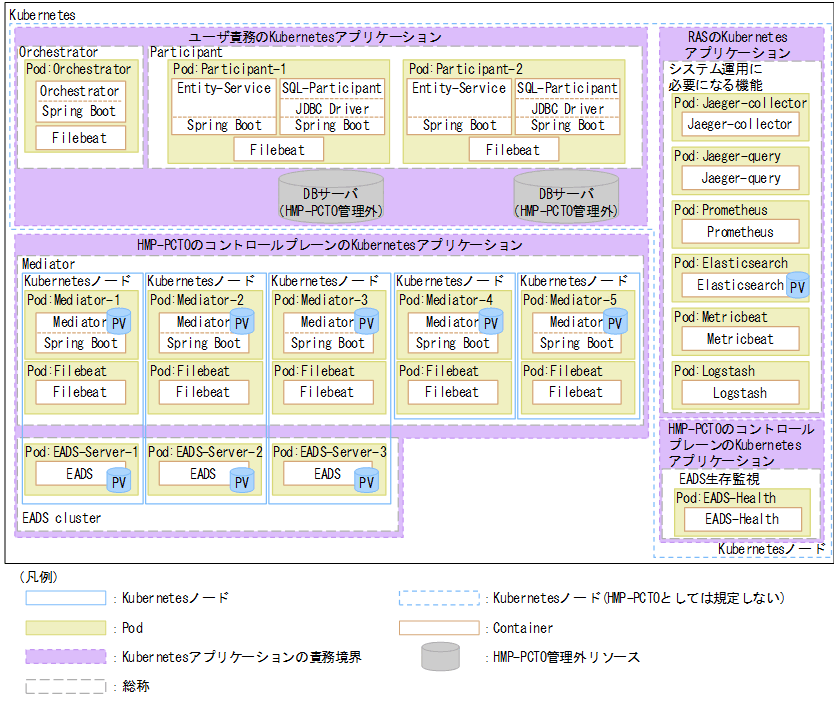Click the DBサーバ icon beside Participant-2
Screen dimensions: 835x703
pyautogui.click(x=567, y=197)
